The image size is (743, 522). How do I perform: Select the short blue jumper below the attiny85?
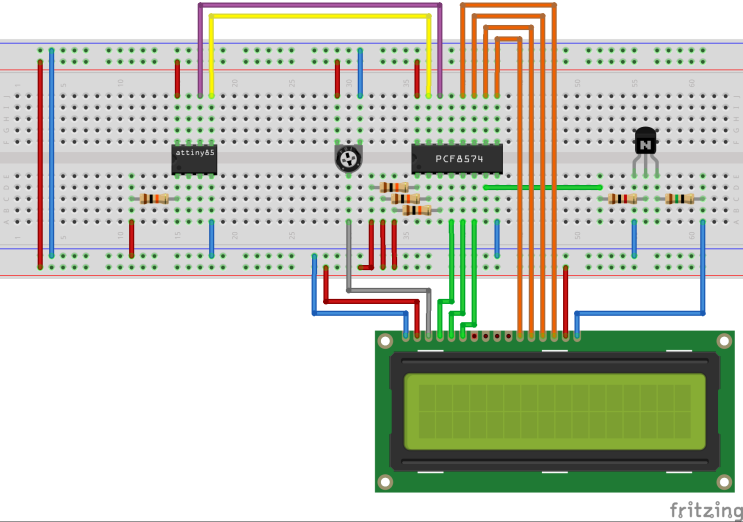(211, 239)
